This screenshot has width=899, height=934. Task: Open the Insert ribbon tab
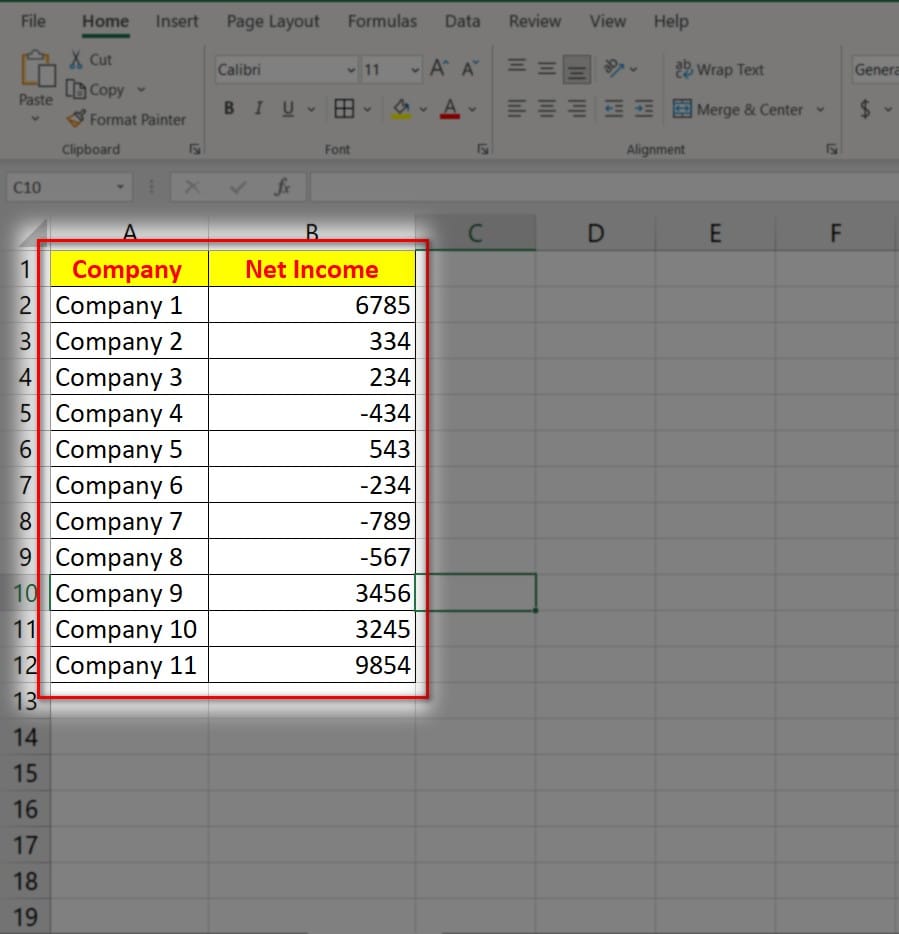pyautogui.click(x=176, y=21)
